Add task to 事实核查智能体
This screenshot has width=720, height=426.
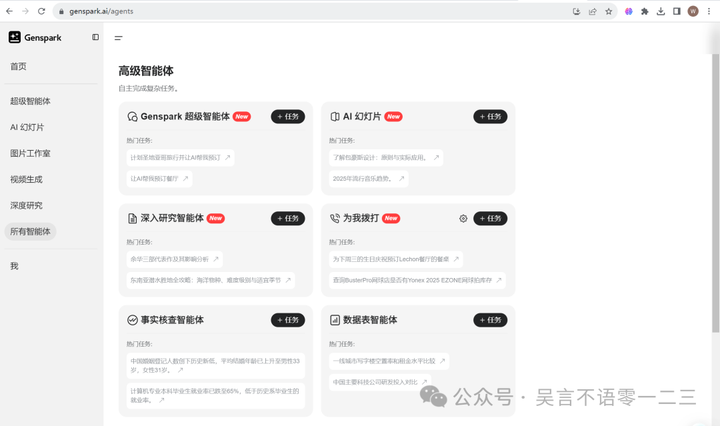[288, 320]
